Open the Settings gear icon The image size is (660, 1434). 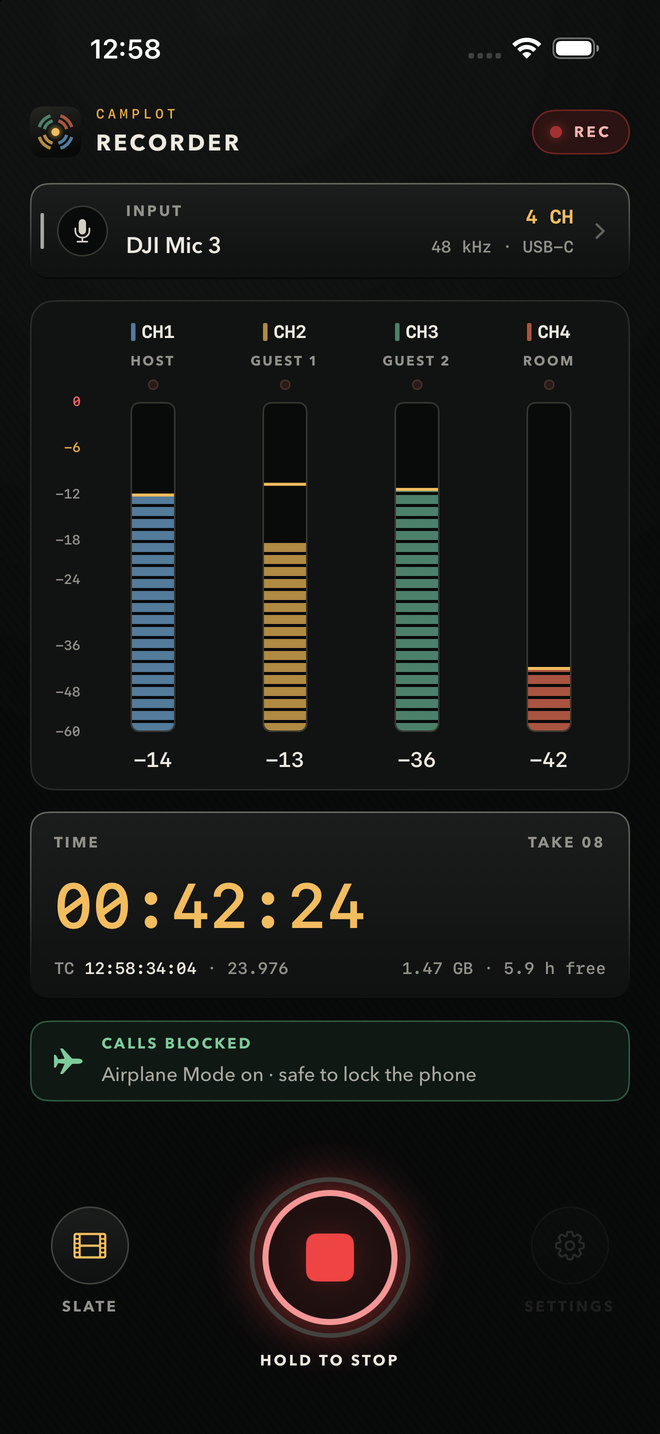coord(570,1246)
